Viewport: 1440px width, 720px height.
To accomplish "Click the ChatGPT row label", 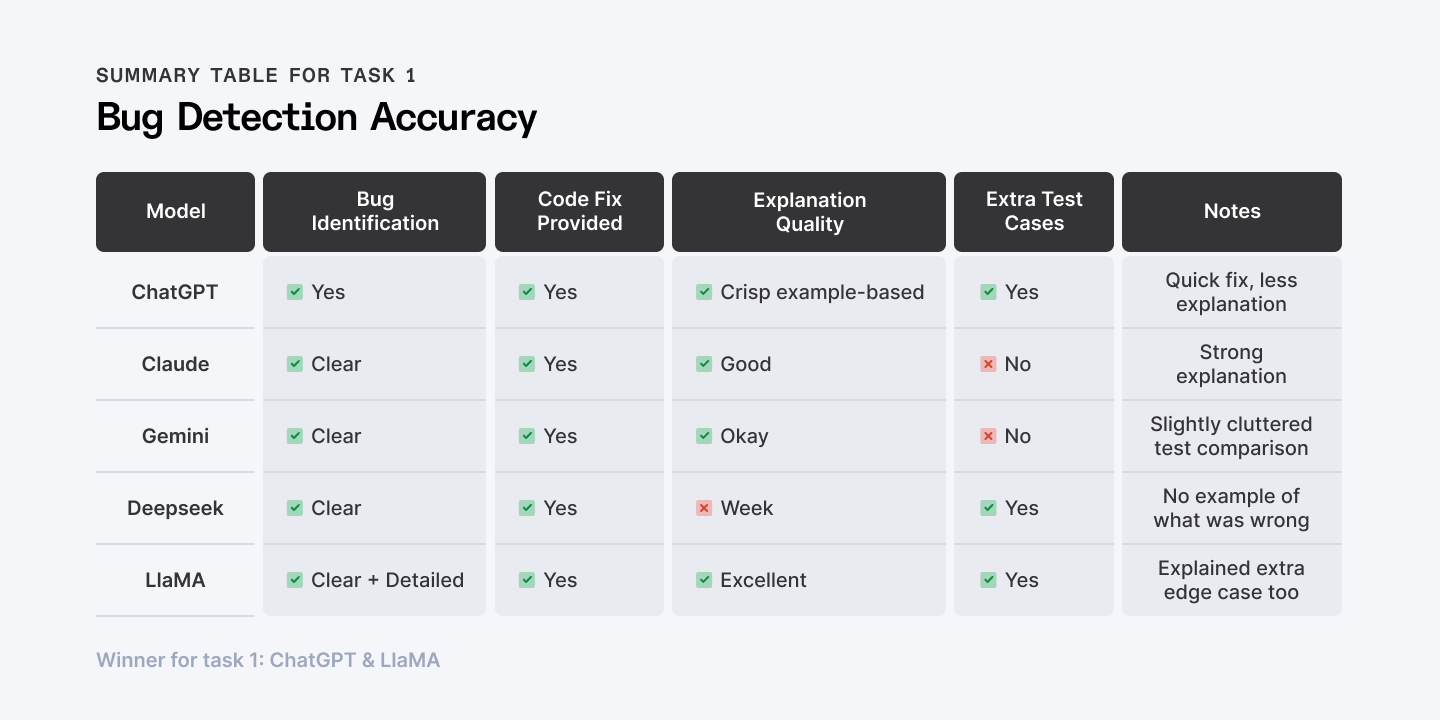I will tap(175, 292).
